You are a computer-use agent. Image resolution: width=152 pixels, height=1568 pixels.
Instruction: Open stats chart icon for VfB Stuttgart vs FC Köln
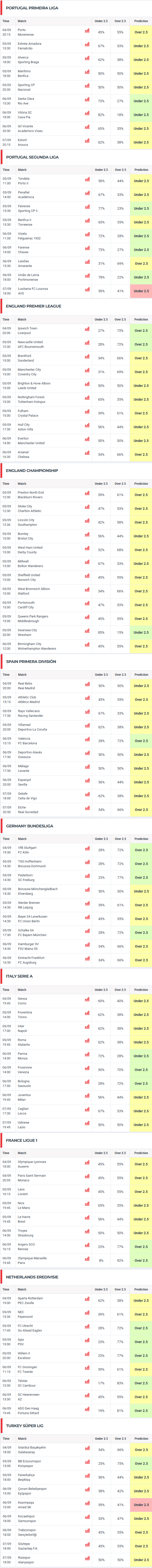87,850
